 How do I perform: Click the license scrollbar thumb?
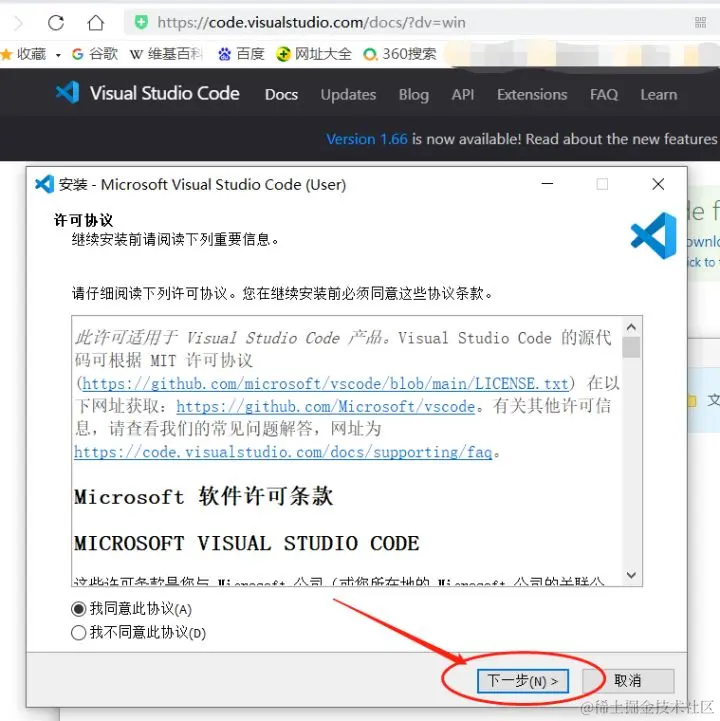pyautogui.click(x=631, y=347)
